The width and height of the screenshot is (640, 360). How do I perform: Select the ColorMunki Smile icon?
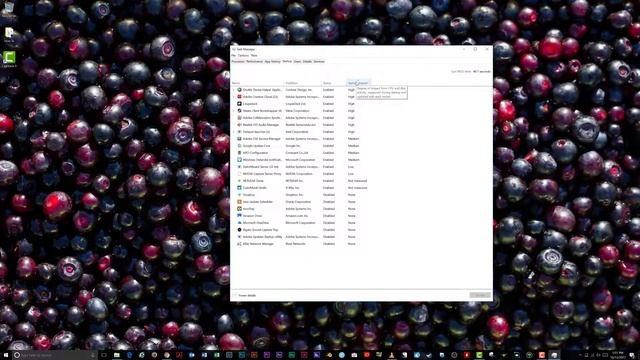click(x=239, y=188)
